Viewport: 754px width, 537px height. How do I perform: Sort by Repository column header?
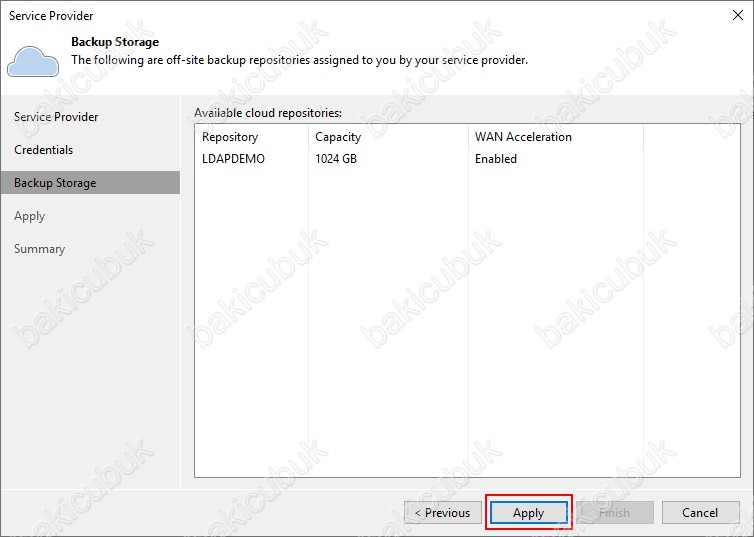point(251,137)
